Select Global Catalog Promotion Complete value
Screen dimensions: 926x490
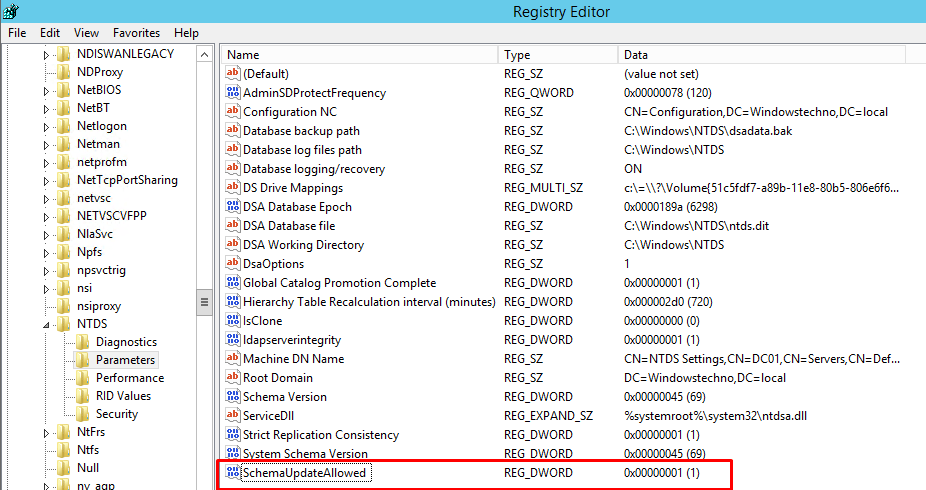tap(340, 283)
